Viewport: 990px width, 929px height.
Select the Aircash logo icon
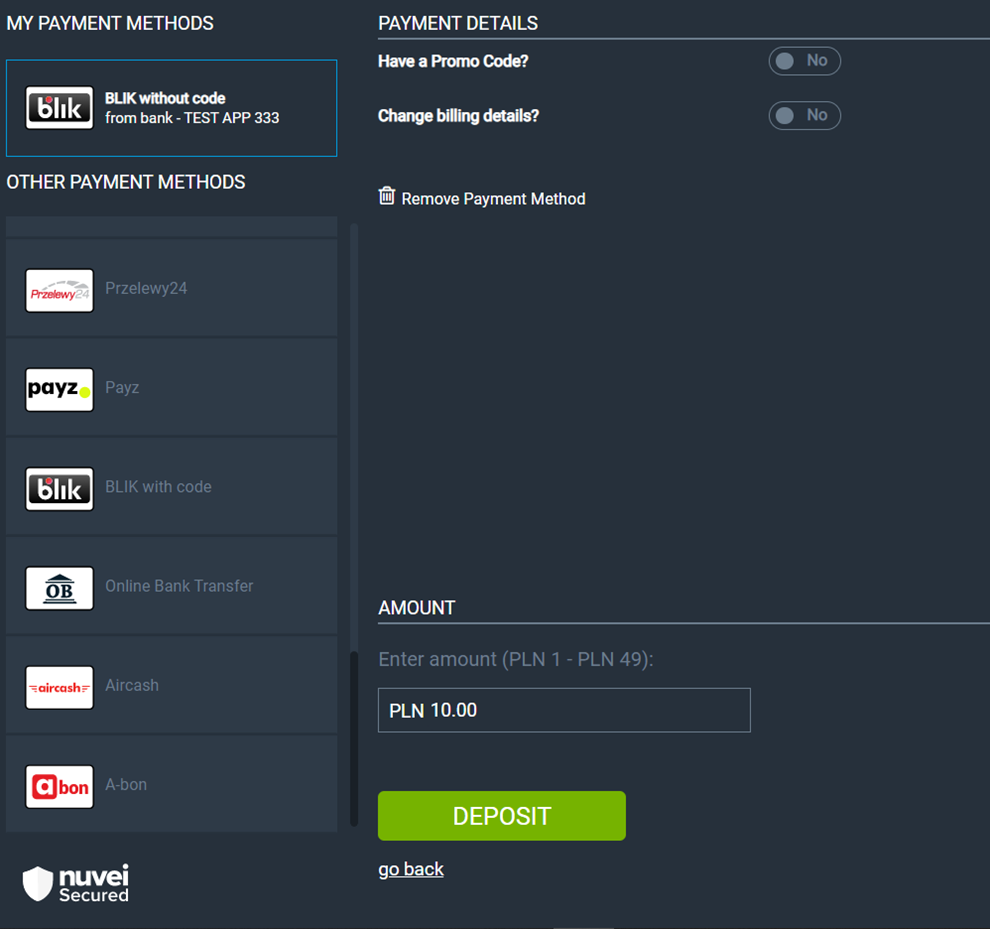point(59,688)
